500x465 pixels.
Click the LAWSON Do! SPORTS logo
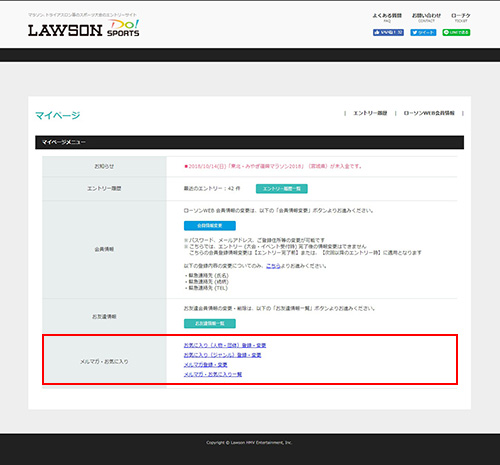tap(84, 28)
